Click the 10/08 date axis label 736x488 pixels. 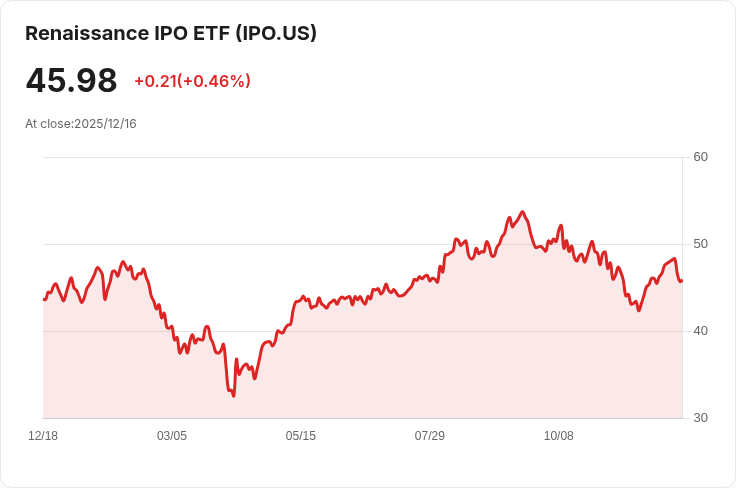pos(559,436)
